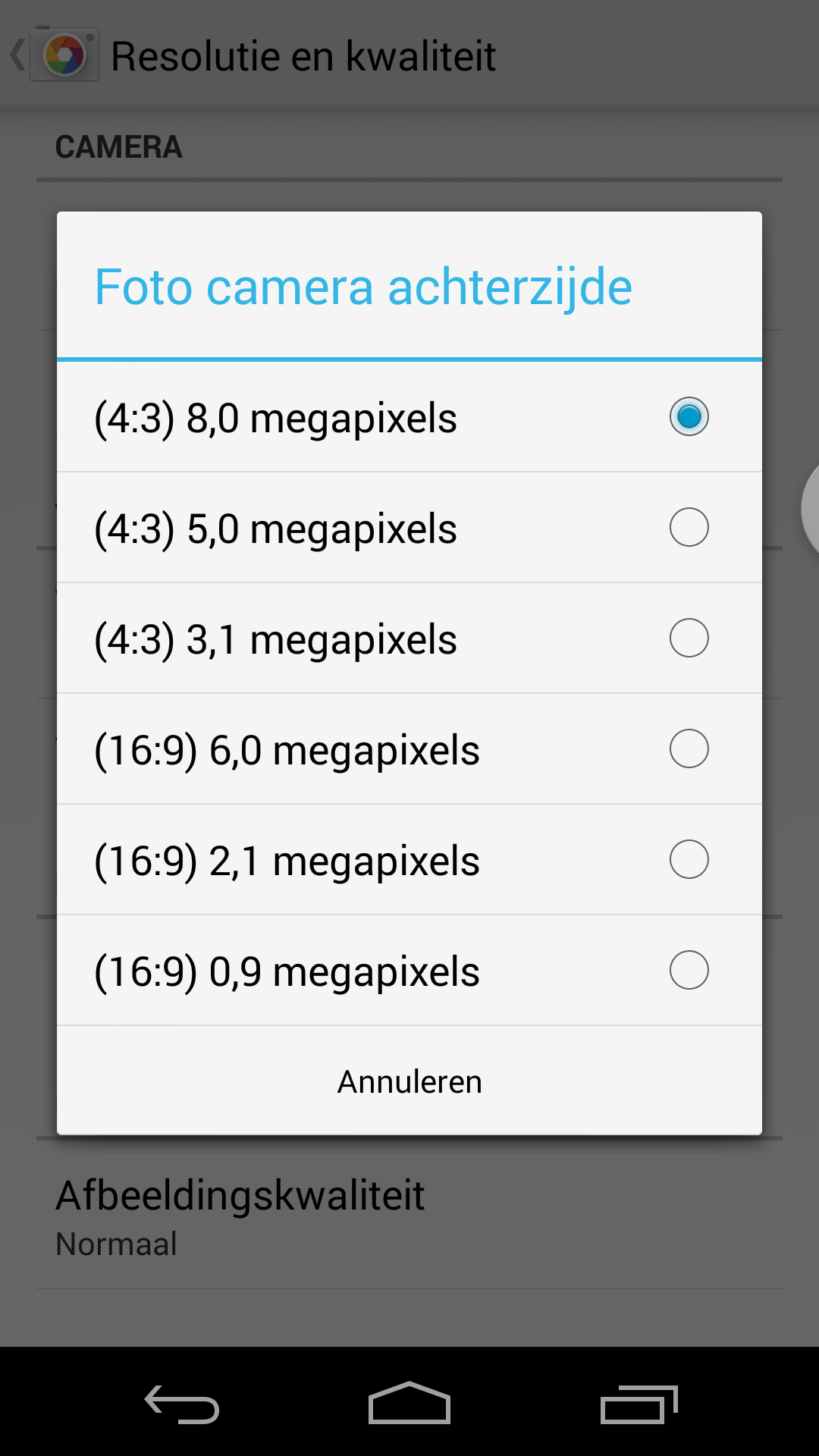Tap the Foto camera achterzijde dialog title

click(363, 287)
